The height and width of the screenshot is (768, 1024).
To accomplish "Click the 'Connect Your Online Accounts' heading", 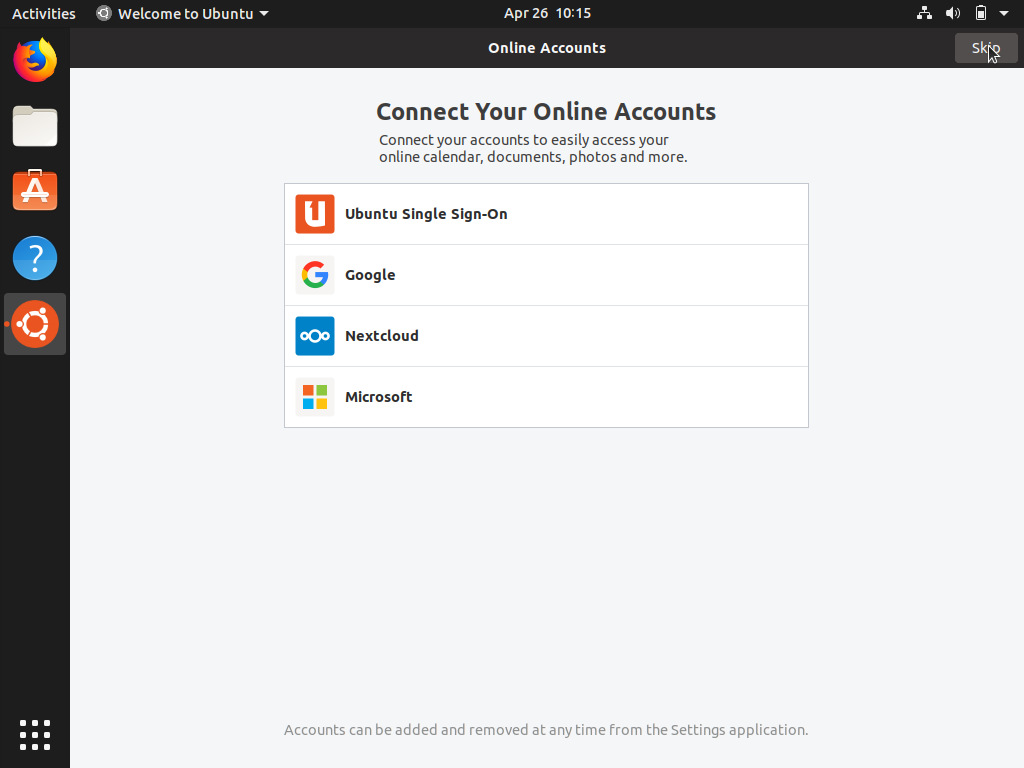I will click(546, 112).
